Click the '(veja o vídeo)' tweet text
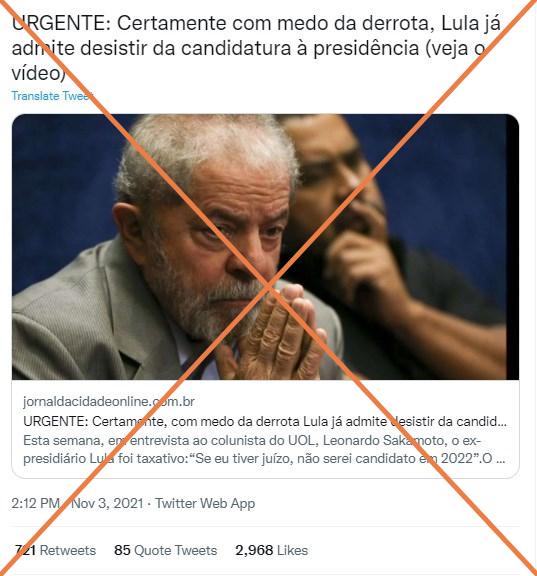 250,61
